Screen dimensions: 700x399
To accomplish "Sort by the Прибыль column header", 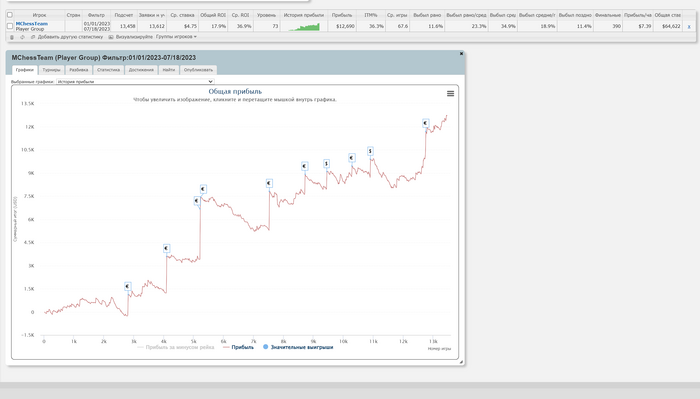I will click(x=342, y=15).
